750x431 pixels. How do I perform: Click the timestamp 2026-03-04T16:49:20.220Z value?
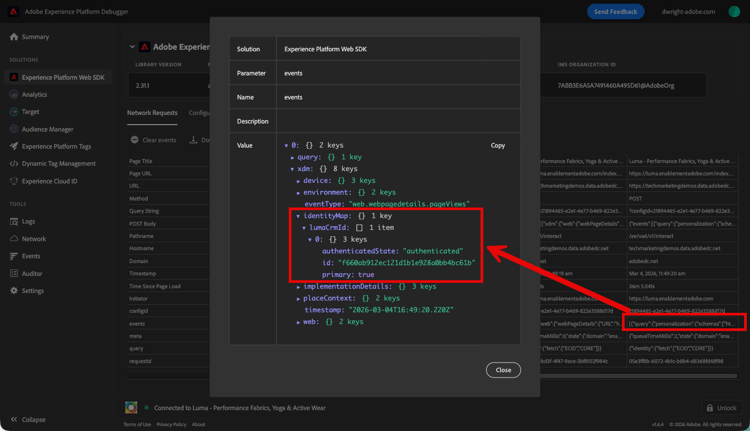pos(401,310)
